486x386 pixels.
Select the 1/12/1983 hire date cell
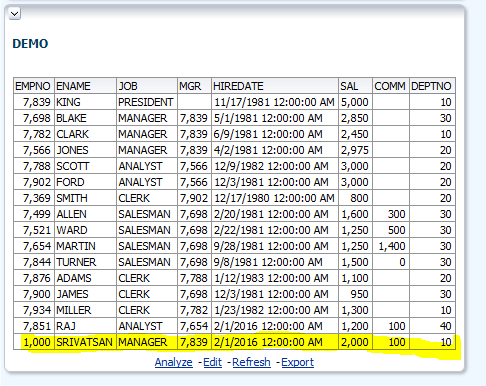point(275,278)
